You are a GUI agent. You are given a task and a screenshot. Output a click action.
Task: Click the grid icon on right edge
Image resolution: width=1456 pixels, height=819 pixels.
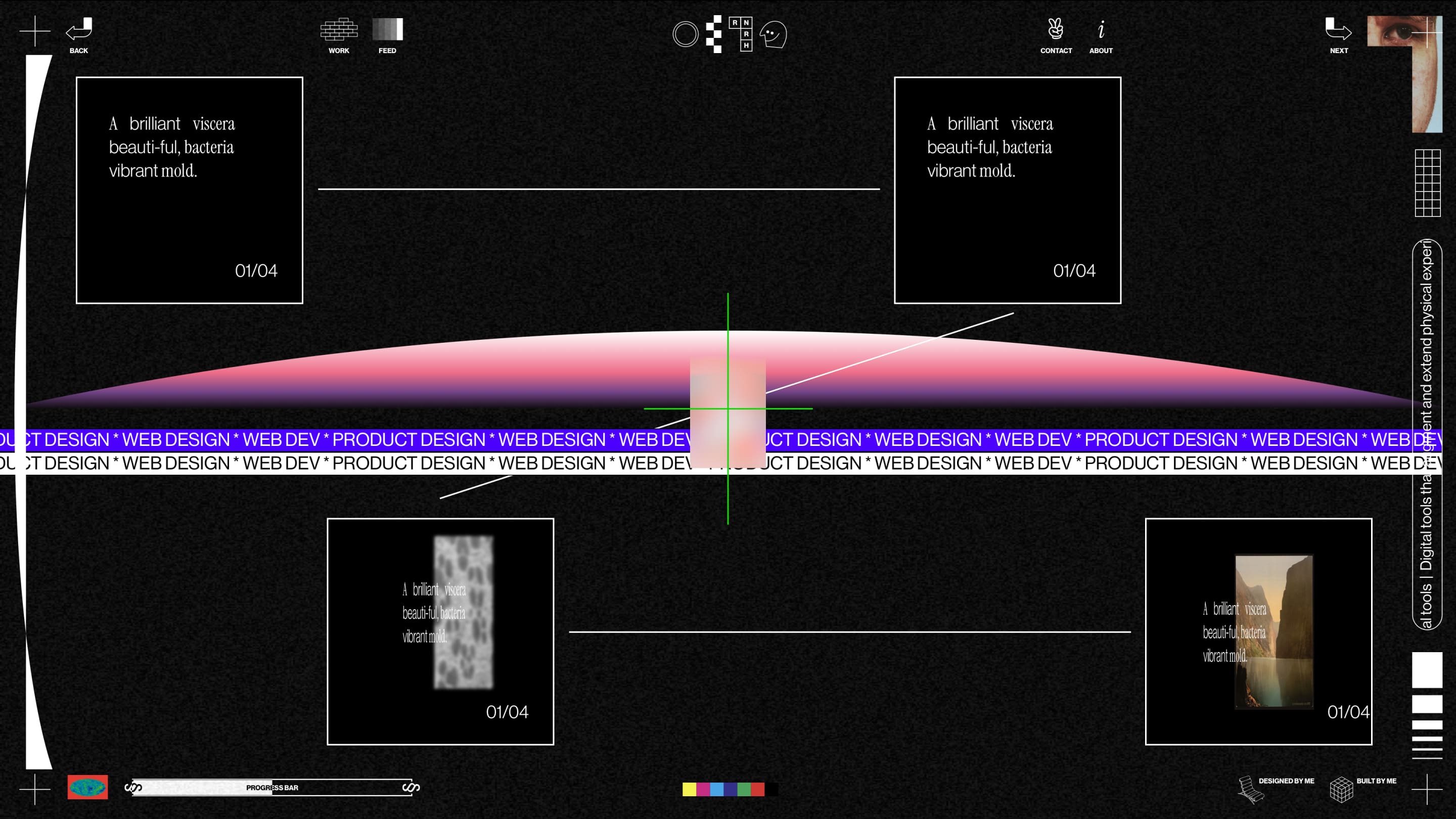1427,183
